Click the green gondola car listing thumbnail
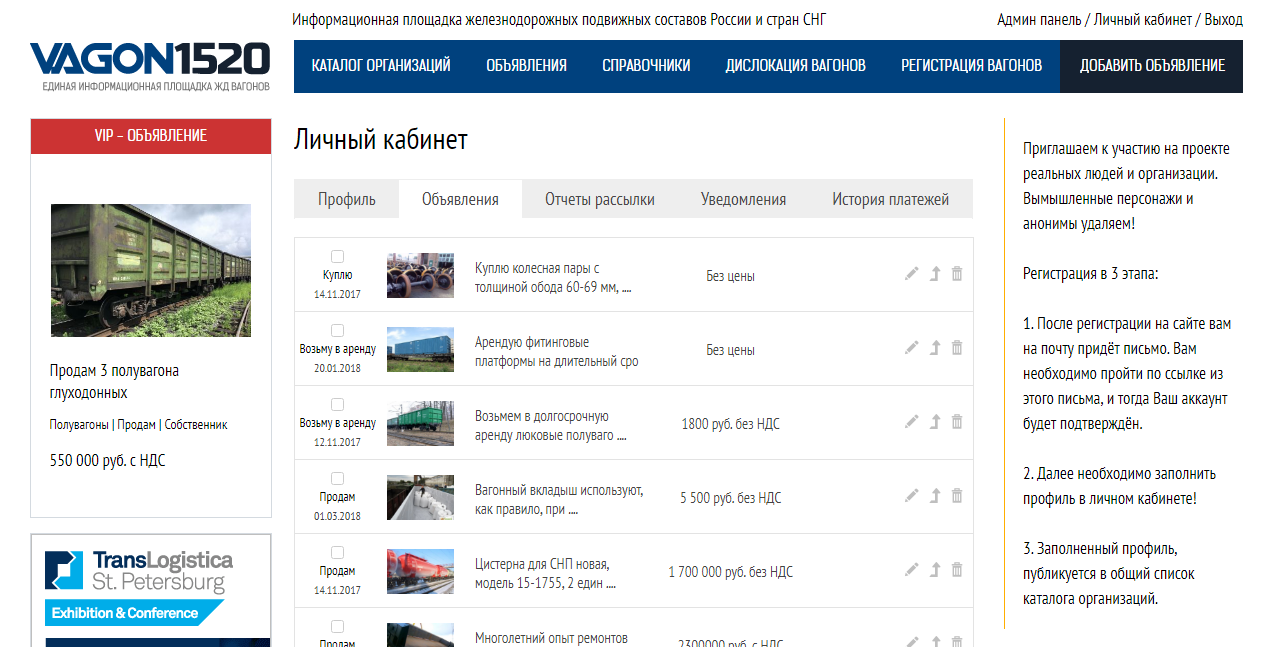This screenshot has height=647, width=1284. tap(420, 423)
